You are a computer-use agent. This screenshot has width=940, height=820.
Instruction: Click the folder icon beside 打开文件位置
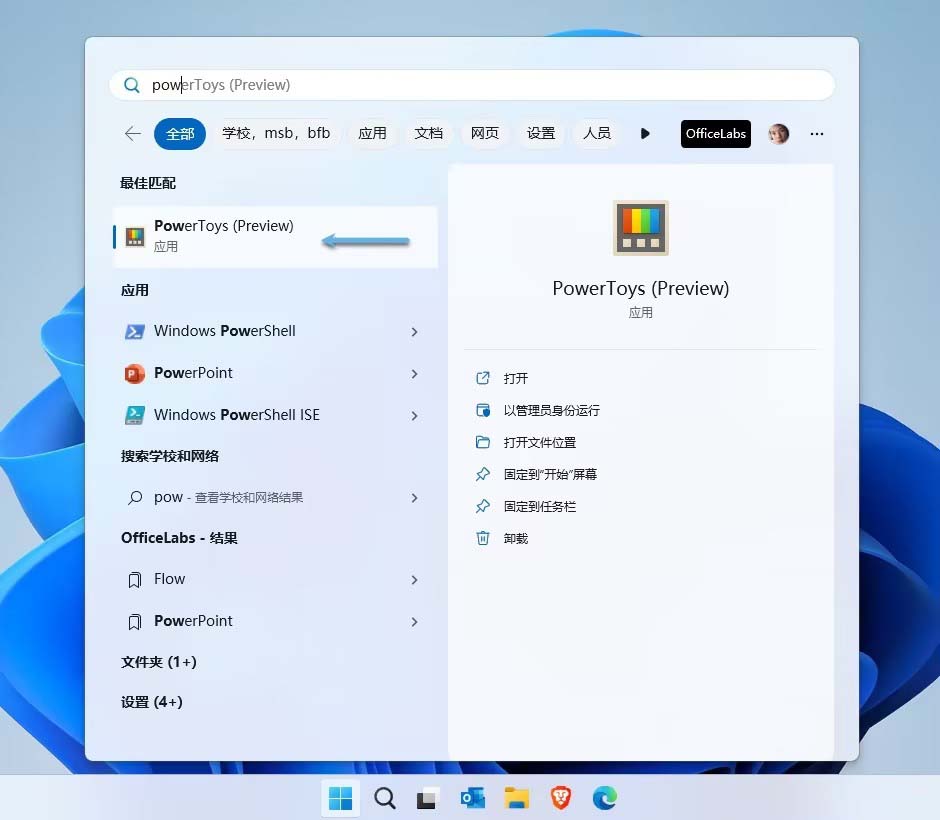483,442
